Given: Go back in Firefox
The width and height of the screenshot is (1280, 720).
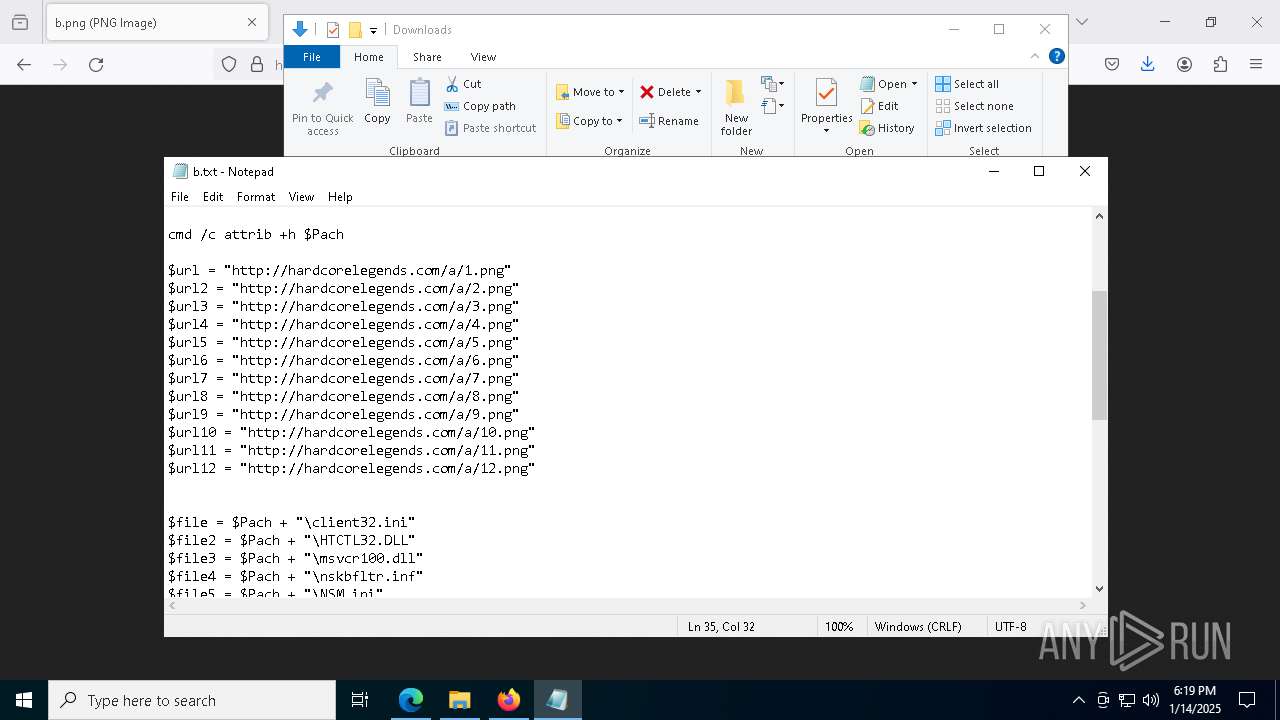Looking at the screenshot, I should (24, 64).
